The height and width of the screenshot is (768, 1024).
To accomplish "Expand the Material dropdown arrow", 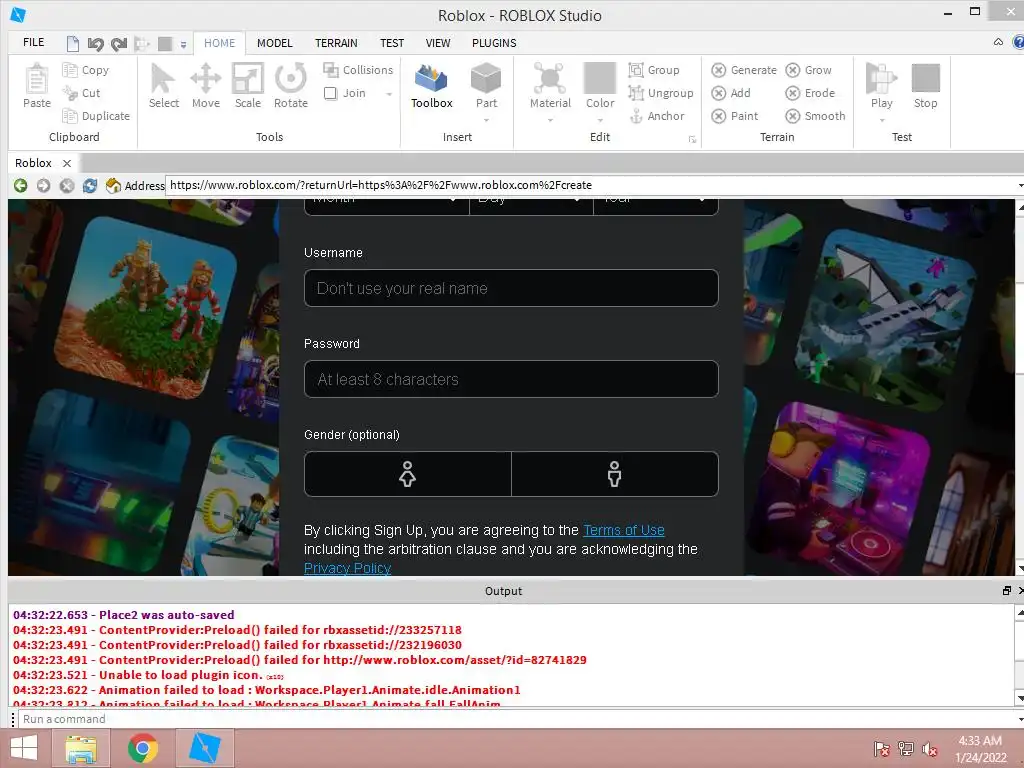I will 550,120.
